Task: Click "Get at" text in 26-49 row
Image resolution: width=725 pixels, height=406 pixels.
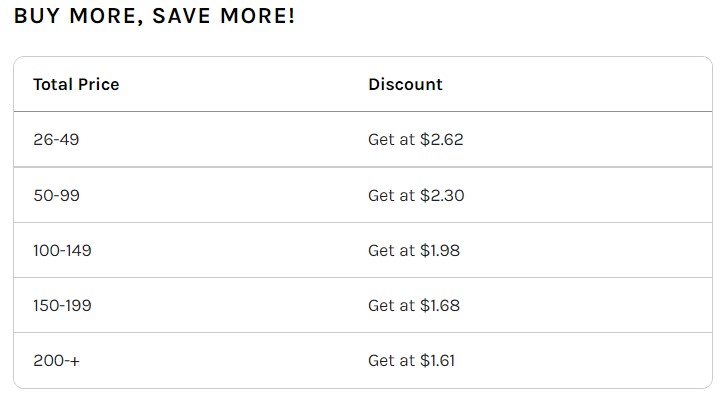Action: pyautogui.click(x=391, y=140)
